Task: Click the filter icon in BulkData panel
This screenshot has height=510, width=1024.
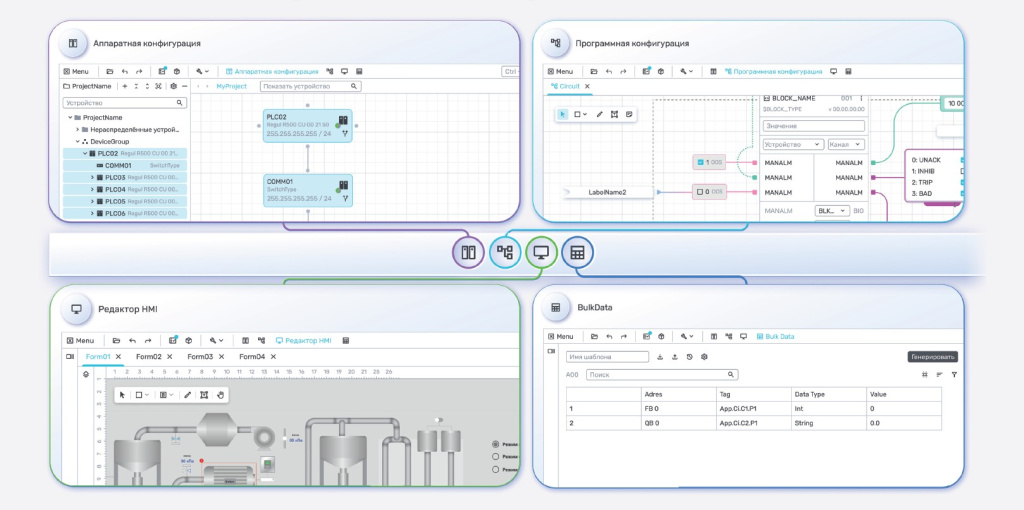Action: pyautogui.click(x=954, y=374)
